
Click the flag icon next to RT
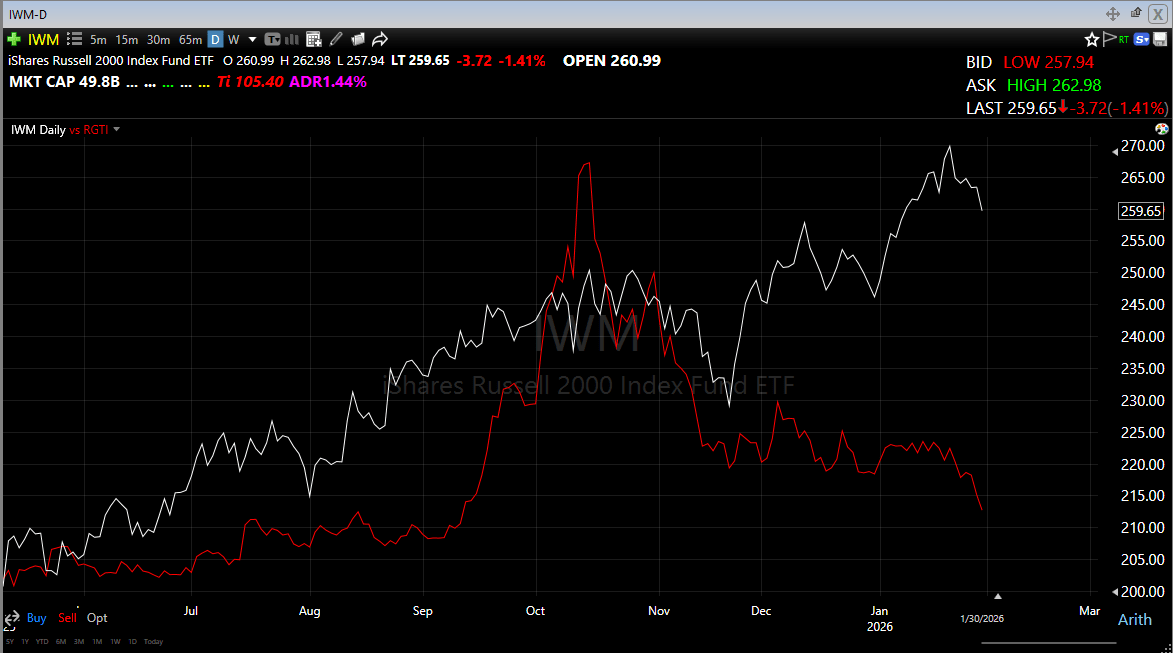[1109, 39]
